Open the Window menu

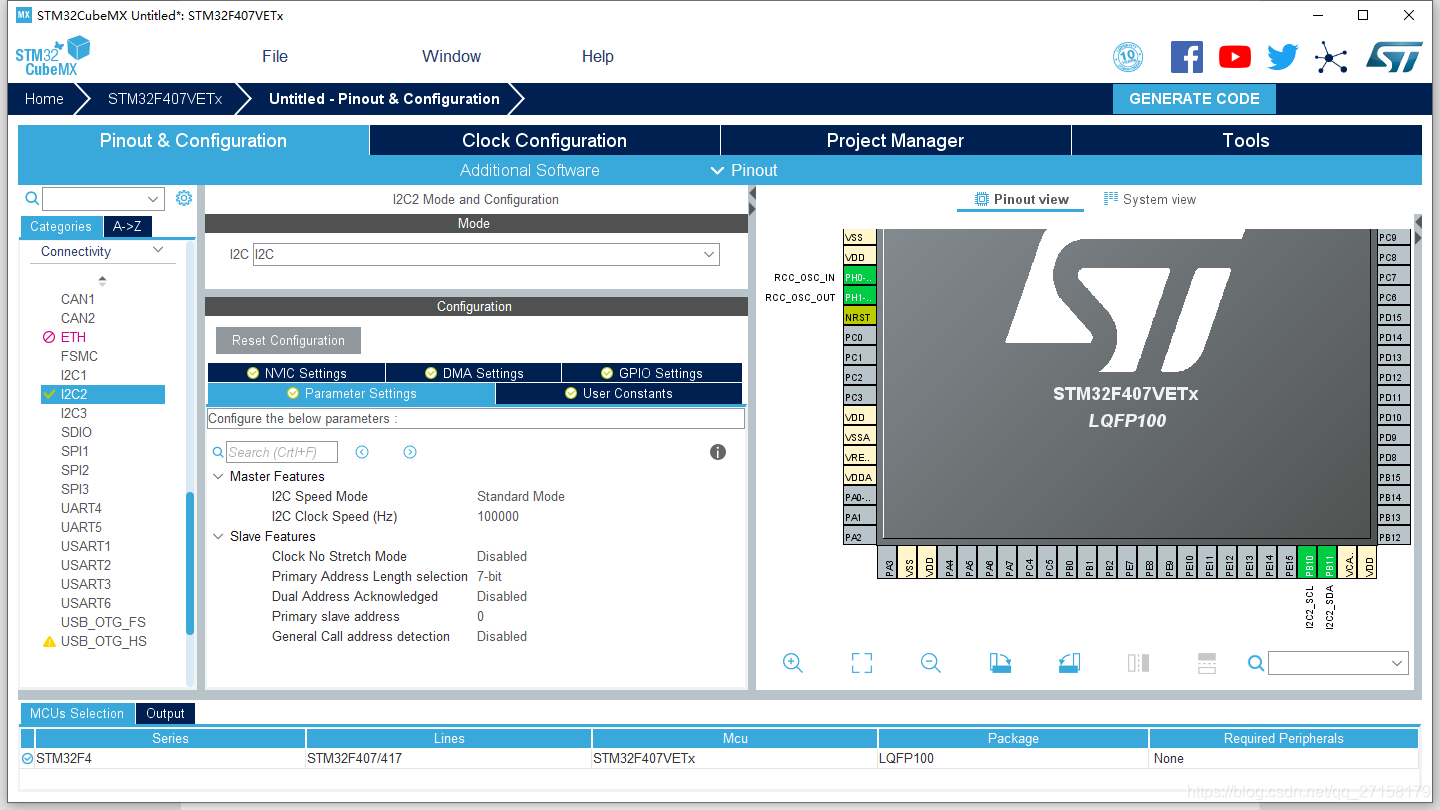[451, 57]
